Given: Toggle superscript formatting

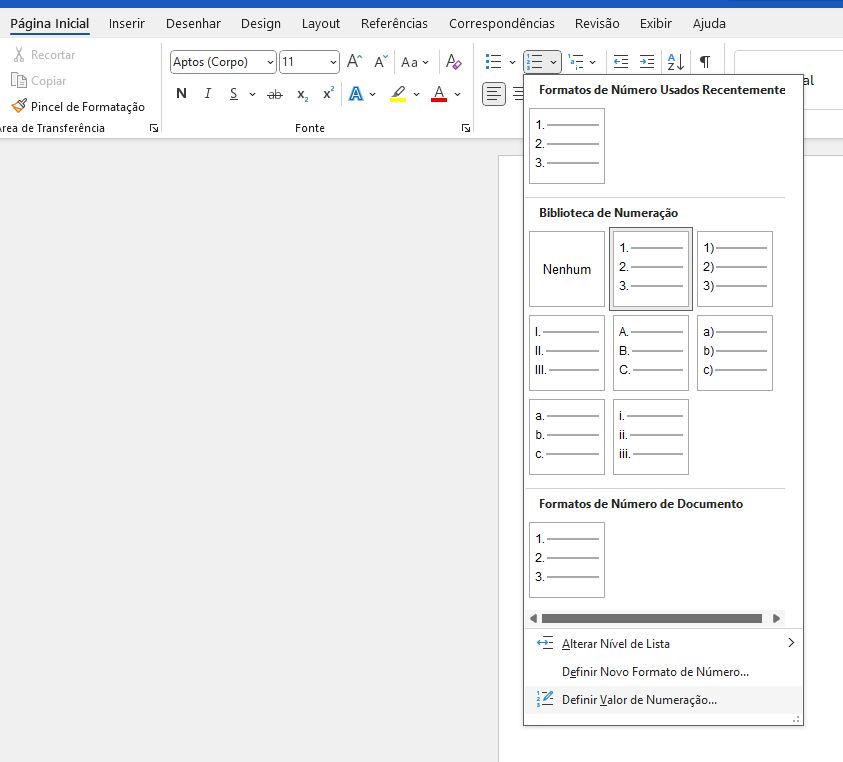Looking at the screenshot, I should coord(328,92).
